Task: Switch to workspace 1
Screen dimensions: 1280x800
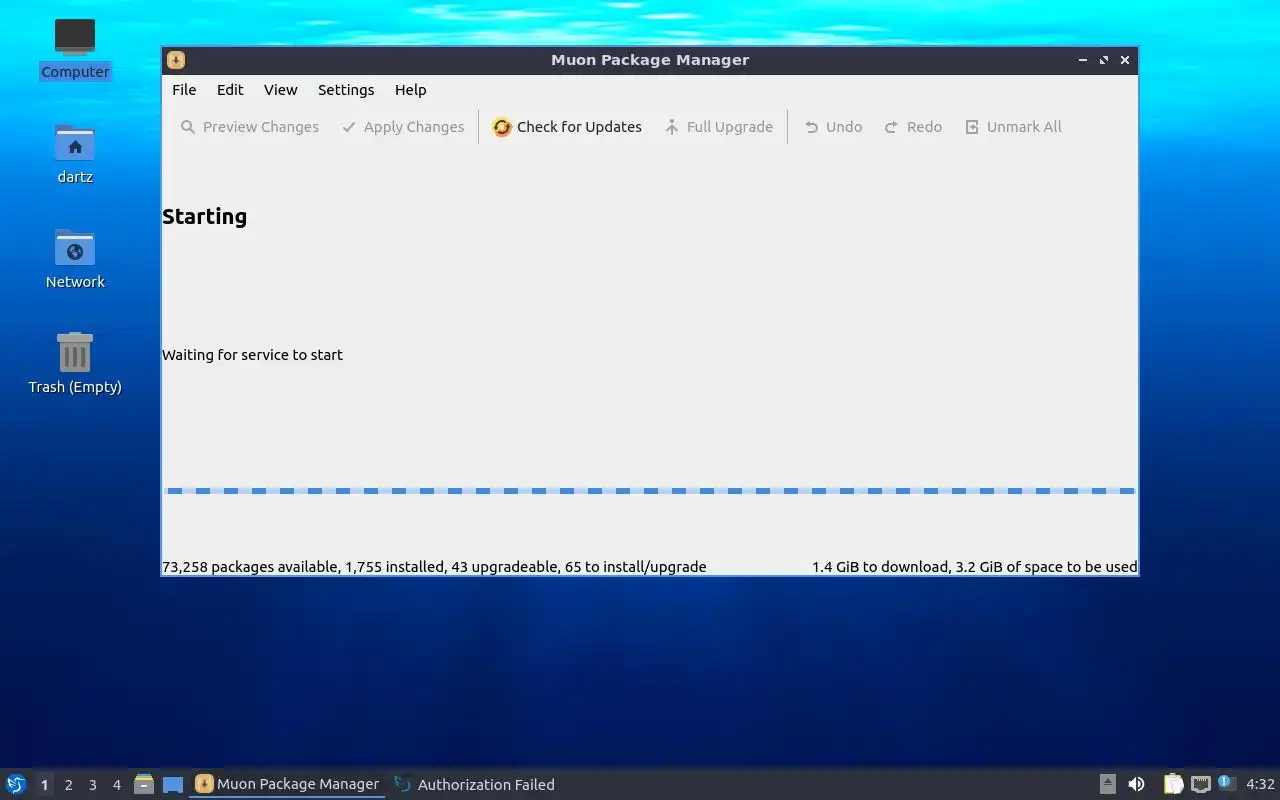Action: (44, 785)
